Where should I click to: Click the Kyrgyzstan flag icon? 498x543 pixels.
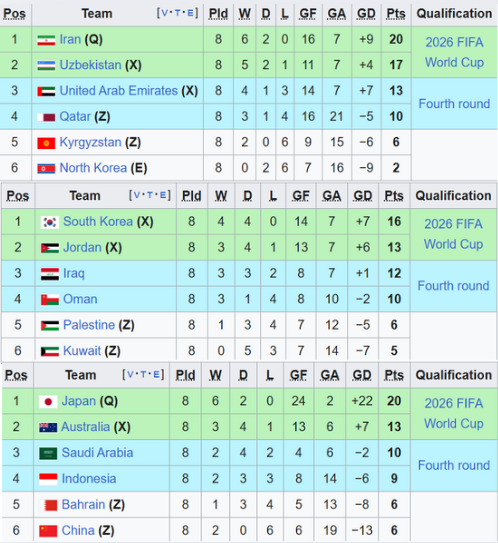click(46, 143)
